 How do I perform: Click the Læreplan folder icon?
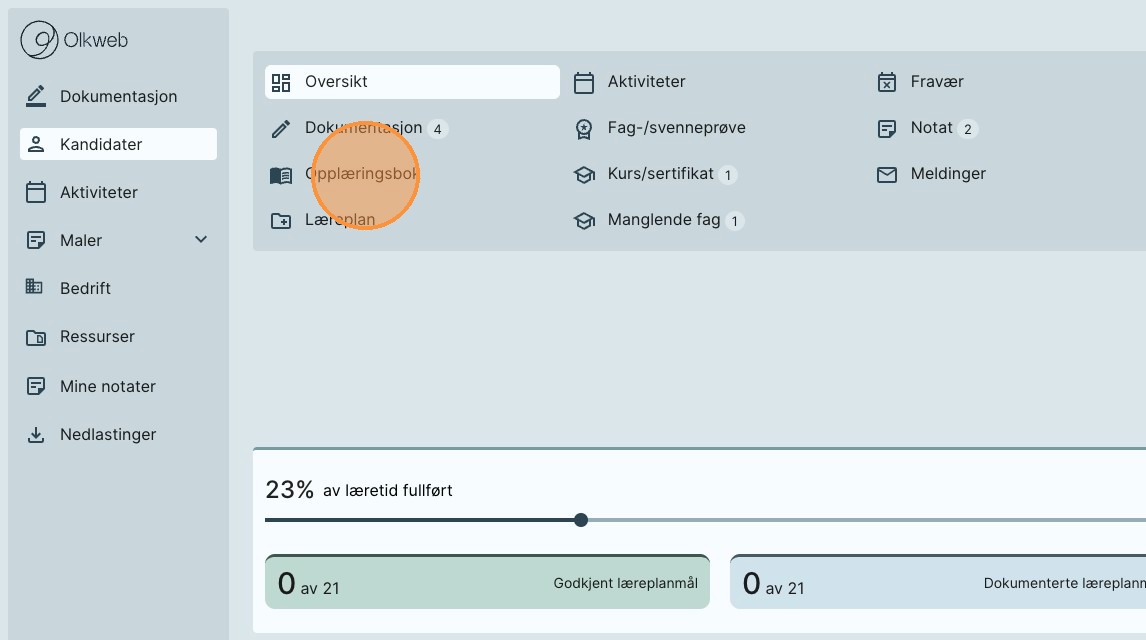click(281, 220)
